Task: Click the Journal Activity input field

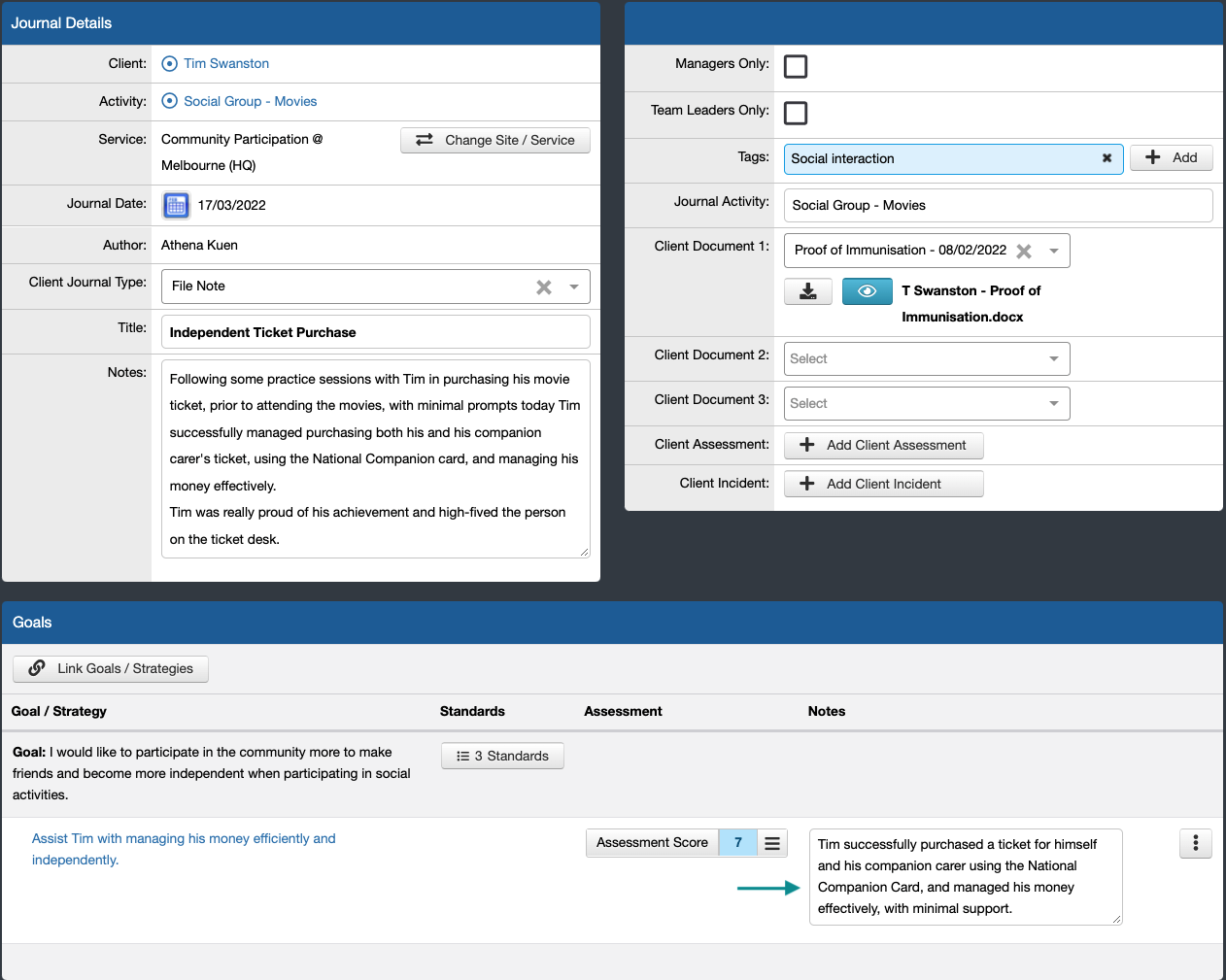Action: (x=999, y=205)
